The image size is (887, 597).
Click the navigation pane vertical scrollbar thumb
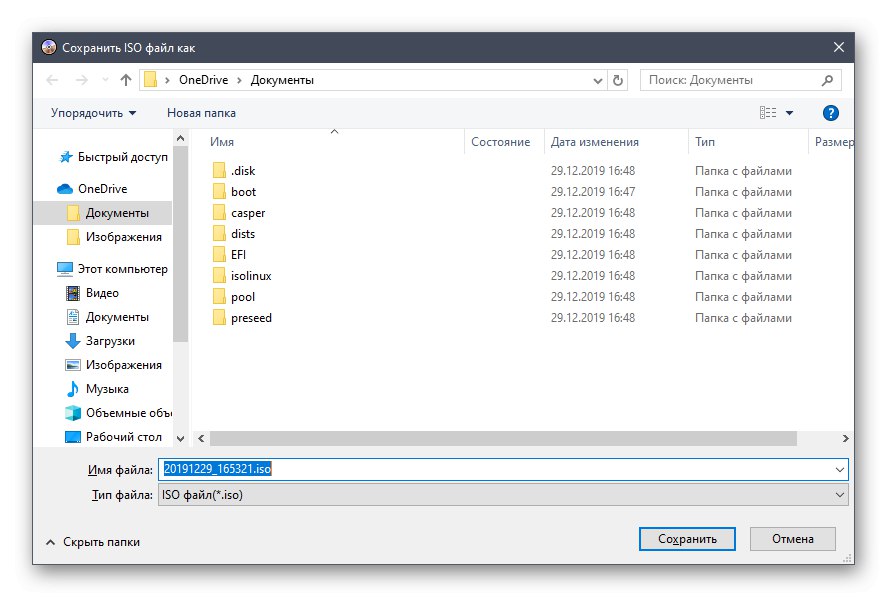point(180,244)
